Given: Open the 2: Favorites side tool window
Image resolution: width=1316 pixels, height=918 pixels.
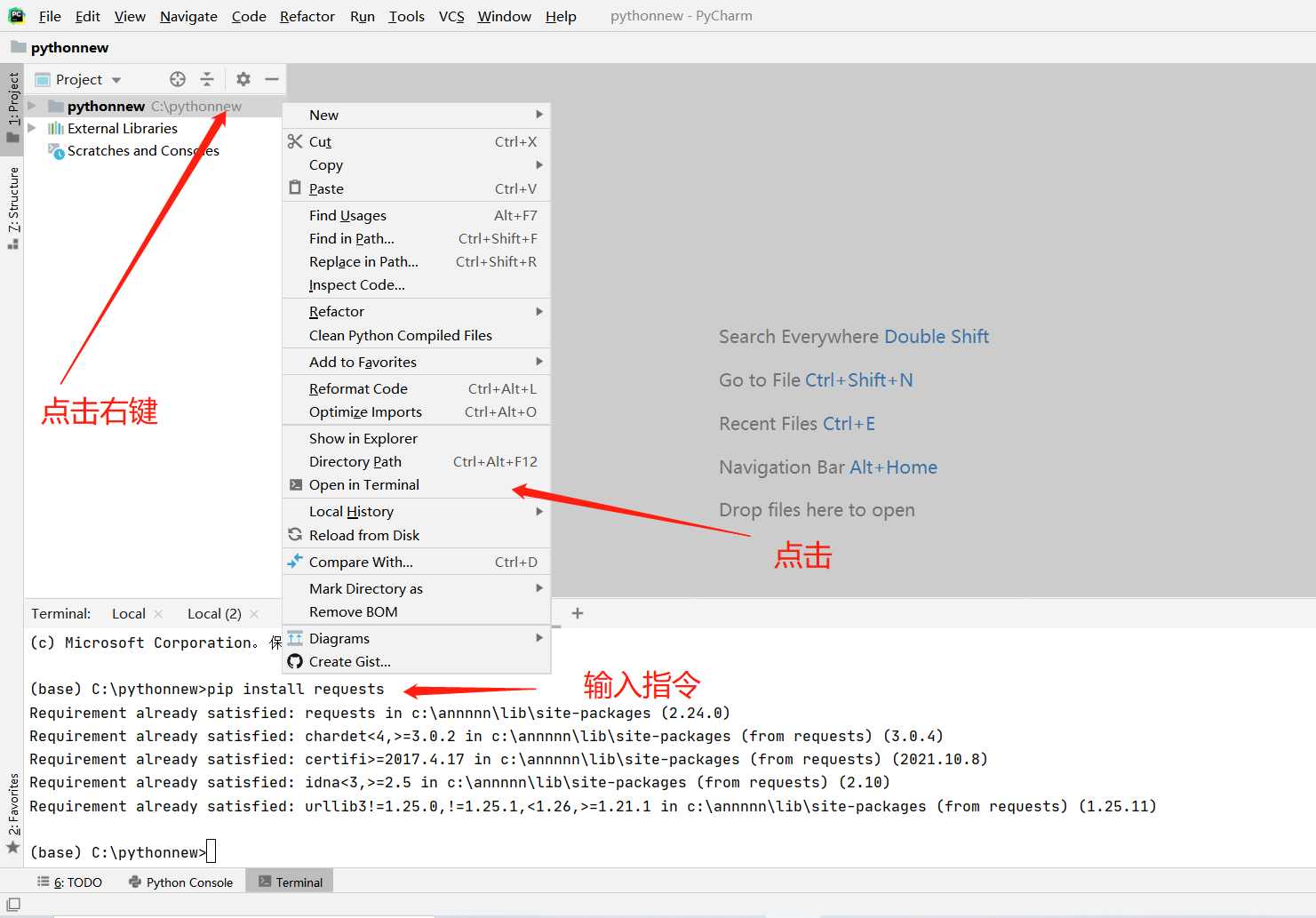Looking at the screenshot, I should point(12,813).
